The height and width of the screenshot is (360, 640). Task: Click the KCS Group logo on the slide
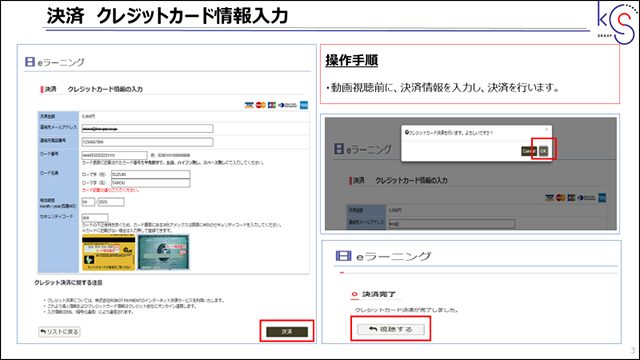coord(617,22)
